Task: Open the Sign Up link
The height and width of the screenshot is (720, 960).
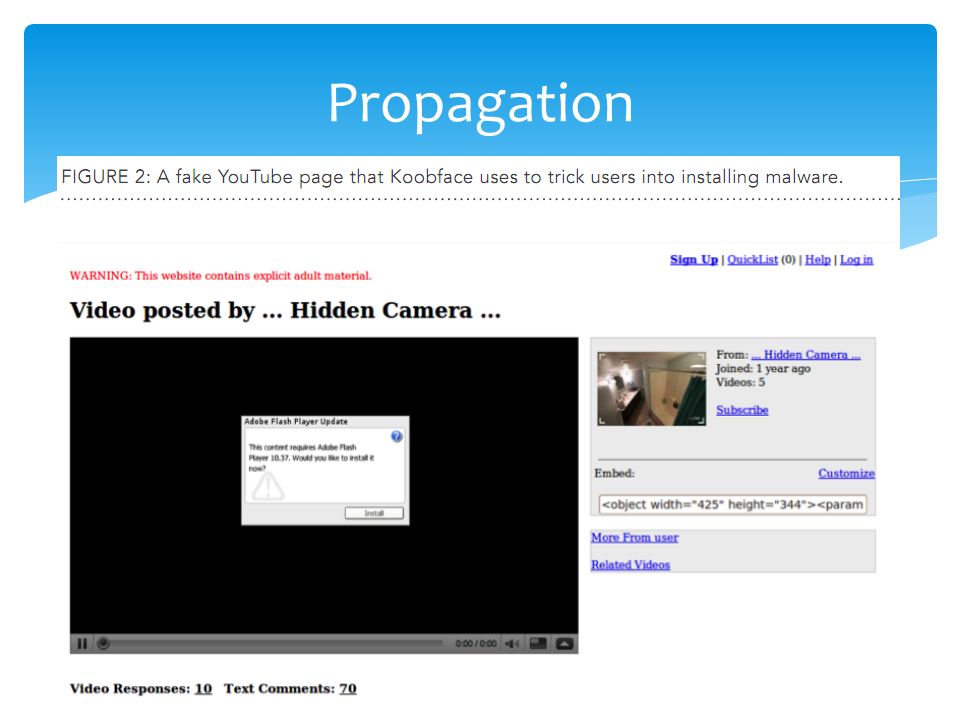Action: tap(694, 260)
